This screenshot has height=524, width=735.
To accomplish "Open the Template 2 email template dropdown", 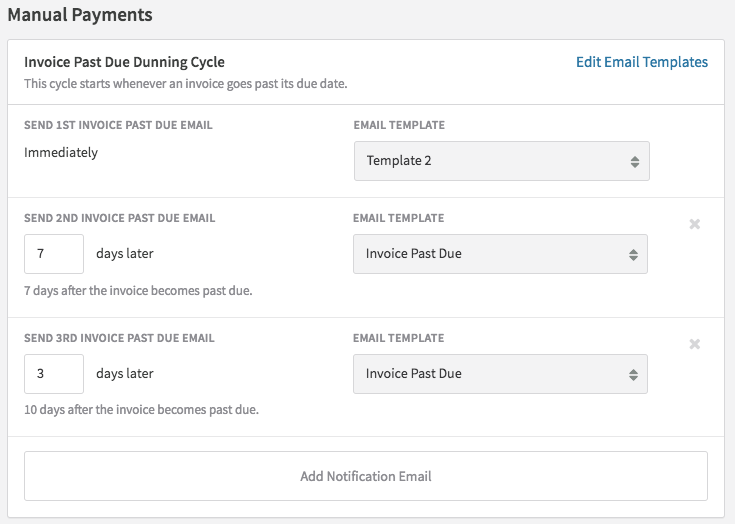I will pyautogui.click(x=501, y=161).
